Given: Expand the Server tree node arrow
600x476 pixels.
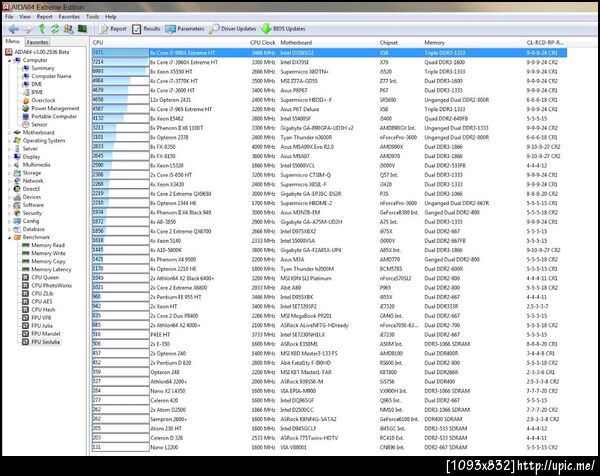Looking at the screenshot, I should (10, 148).
